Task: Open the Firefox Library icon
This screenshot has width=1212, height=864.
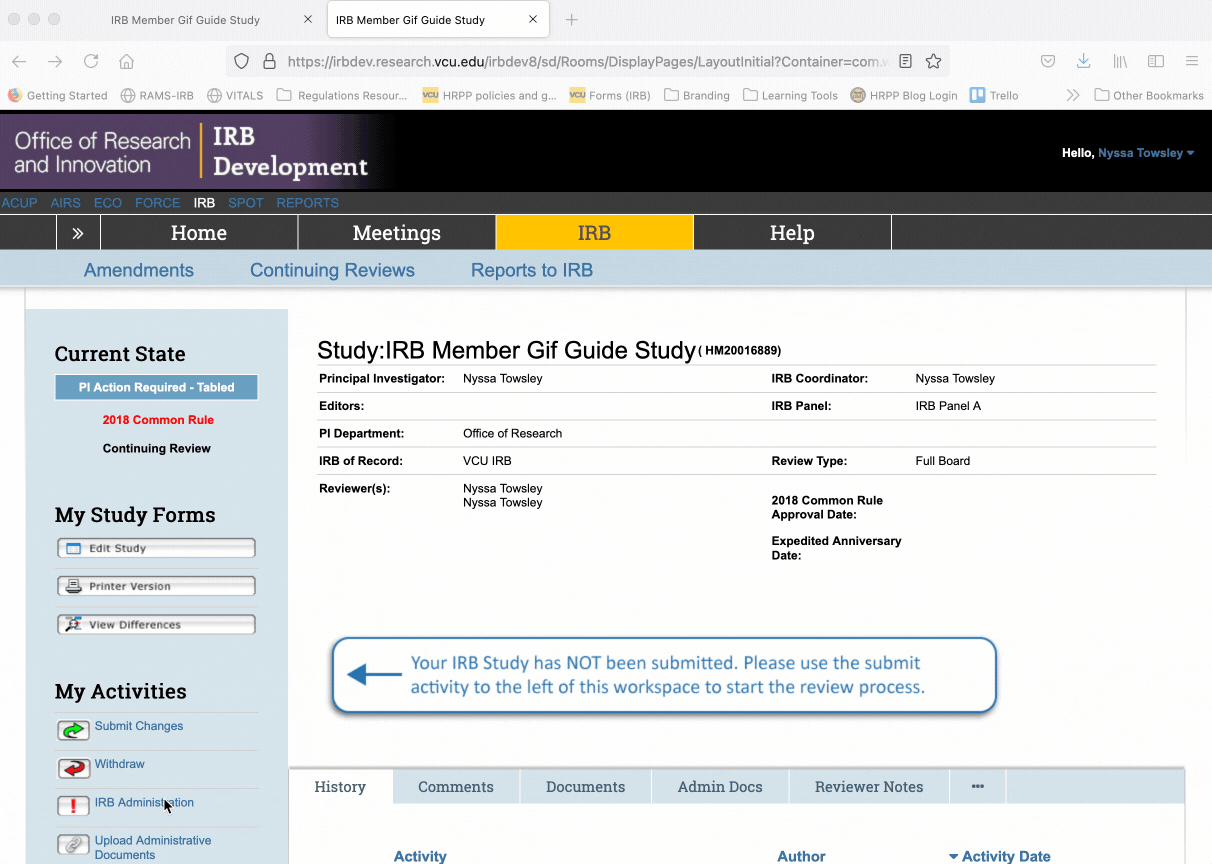Action: (x=1120, y=61)
